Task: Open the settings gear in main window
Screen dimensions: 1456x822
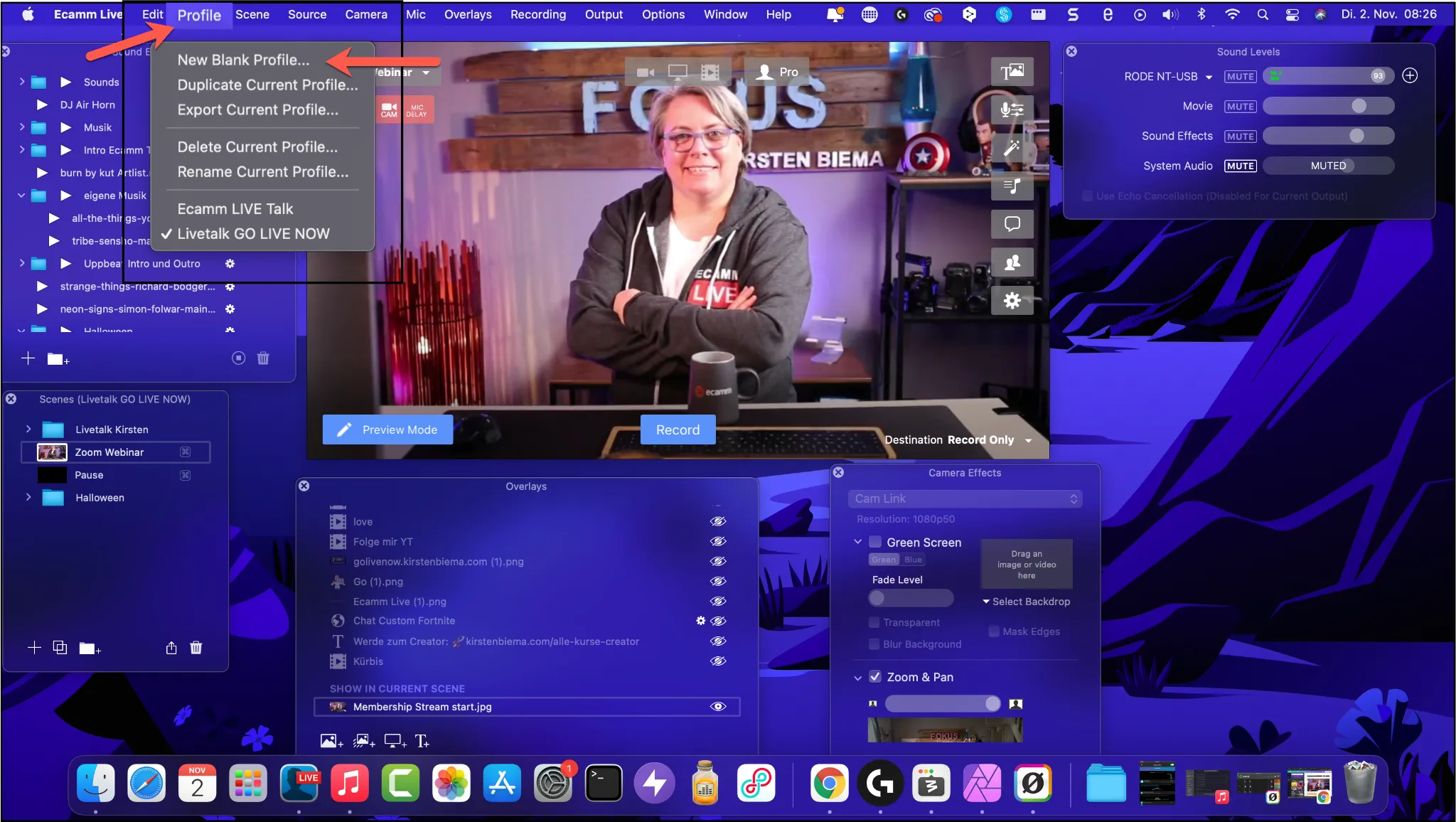Action: tap(1012, 301)
